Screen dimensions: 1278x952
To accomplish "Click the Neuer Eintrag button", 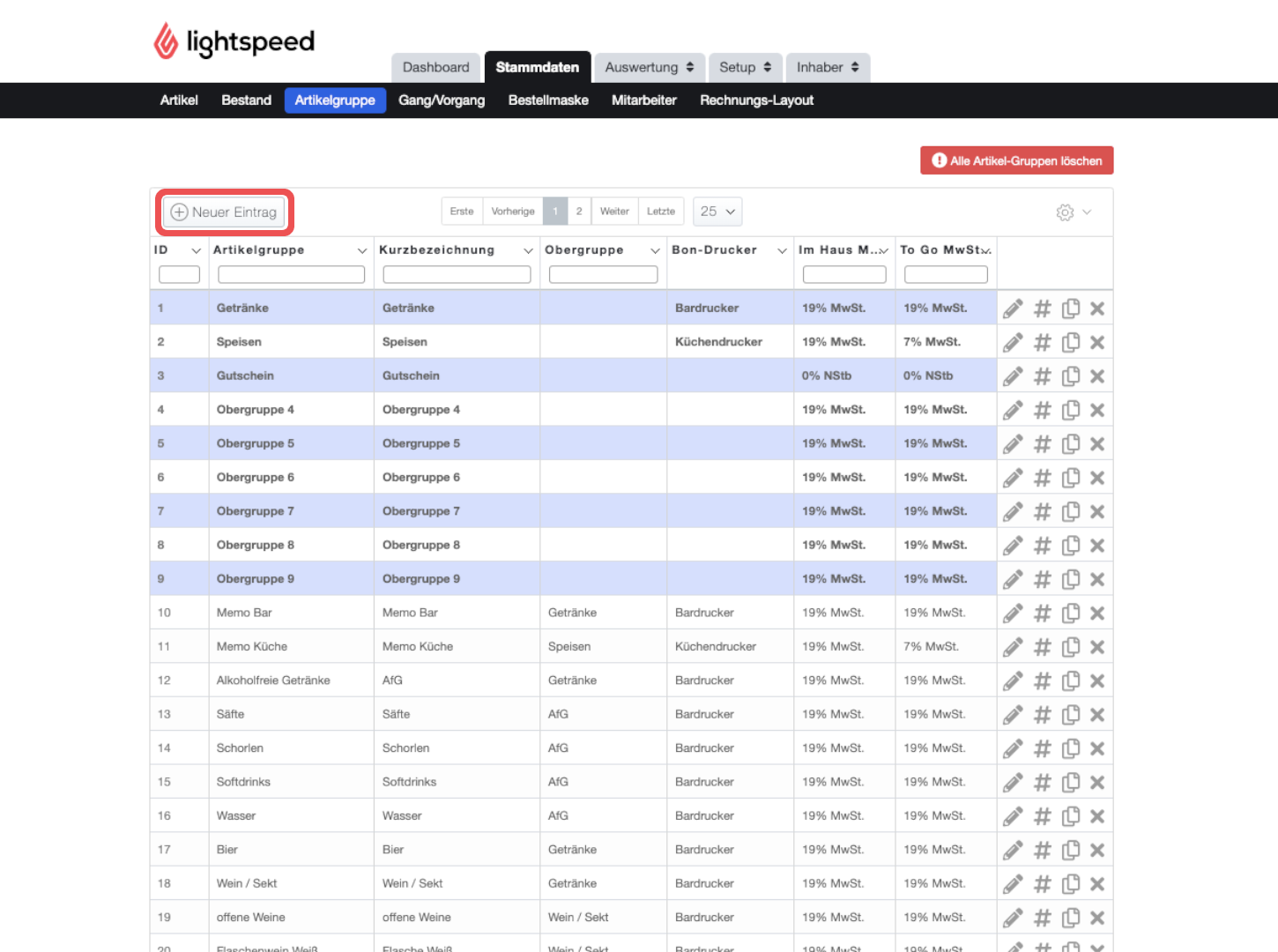I will pos(224,212).
